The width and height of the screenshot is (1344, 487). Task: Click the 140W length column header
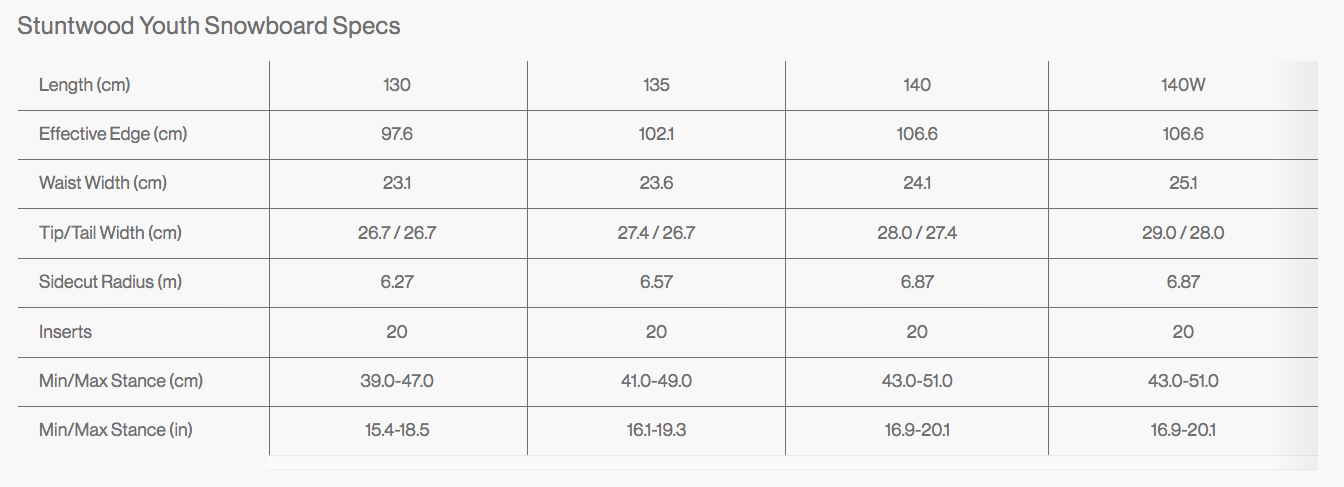pos(1183,85)
